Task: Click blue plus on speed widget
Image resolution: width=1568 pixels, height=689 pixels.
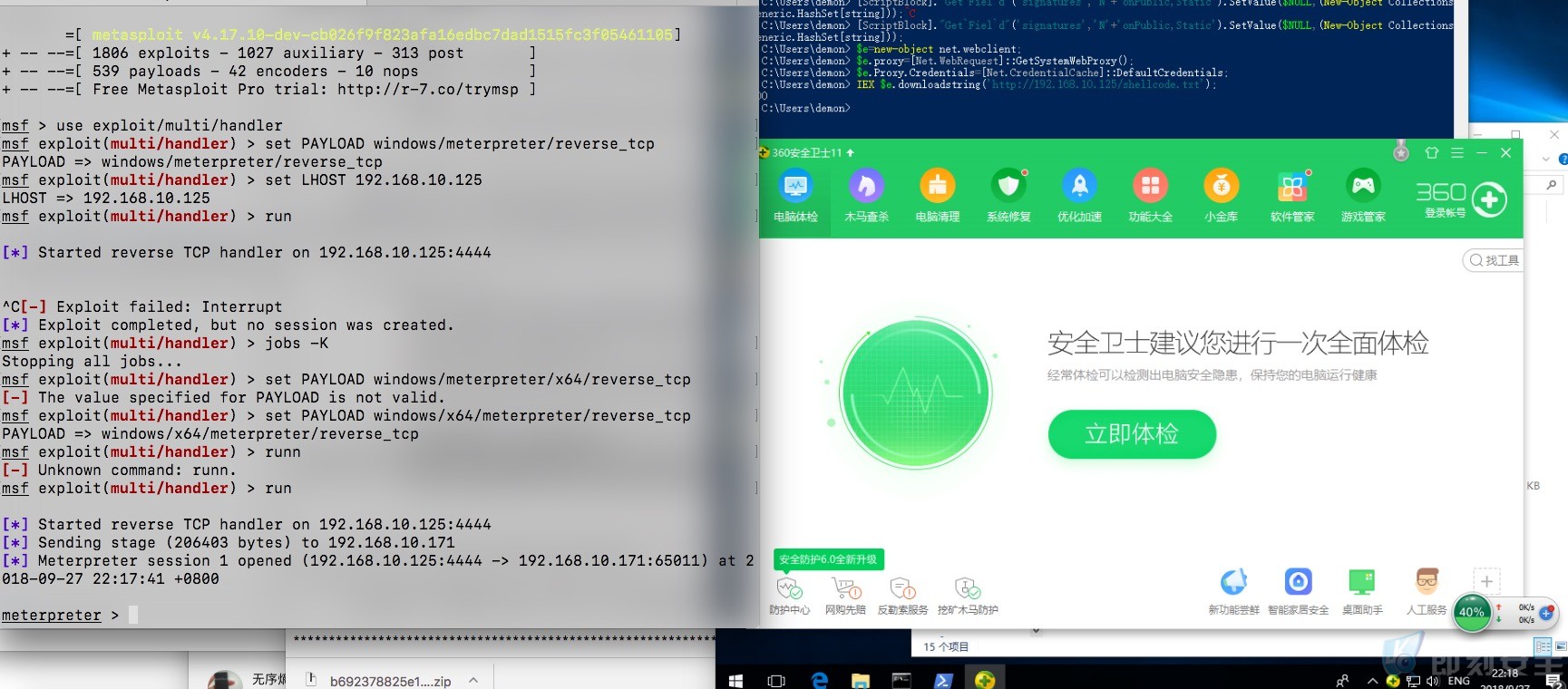Action: (1546, 614)
